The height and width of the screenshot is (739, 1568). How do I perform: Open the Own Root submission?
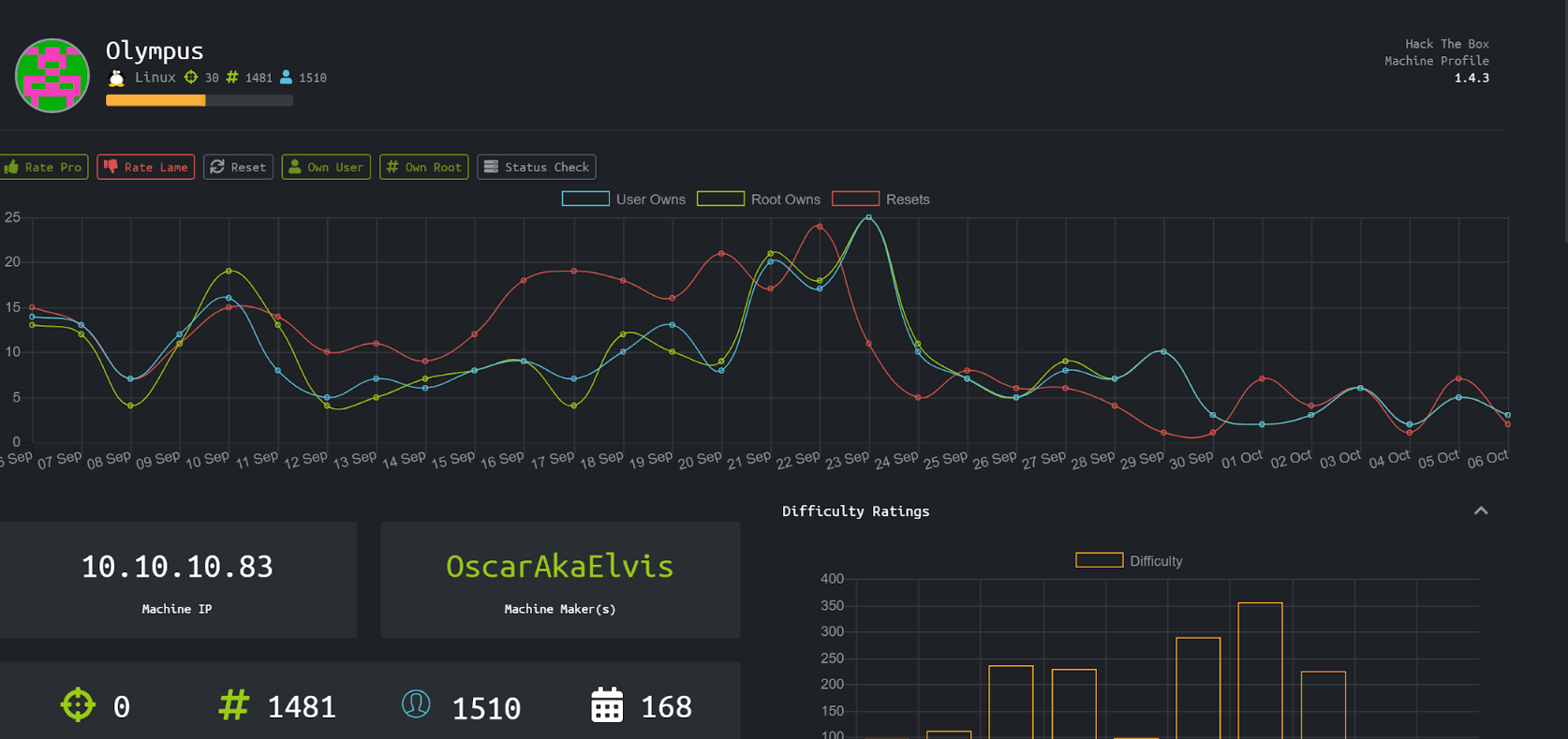tap(423, 167)
